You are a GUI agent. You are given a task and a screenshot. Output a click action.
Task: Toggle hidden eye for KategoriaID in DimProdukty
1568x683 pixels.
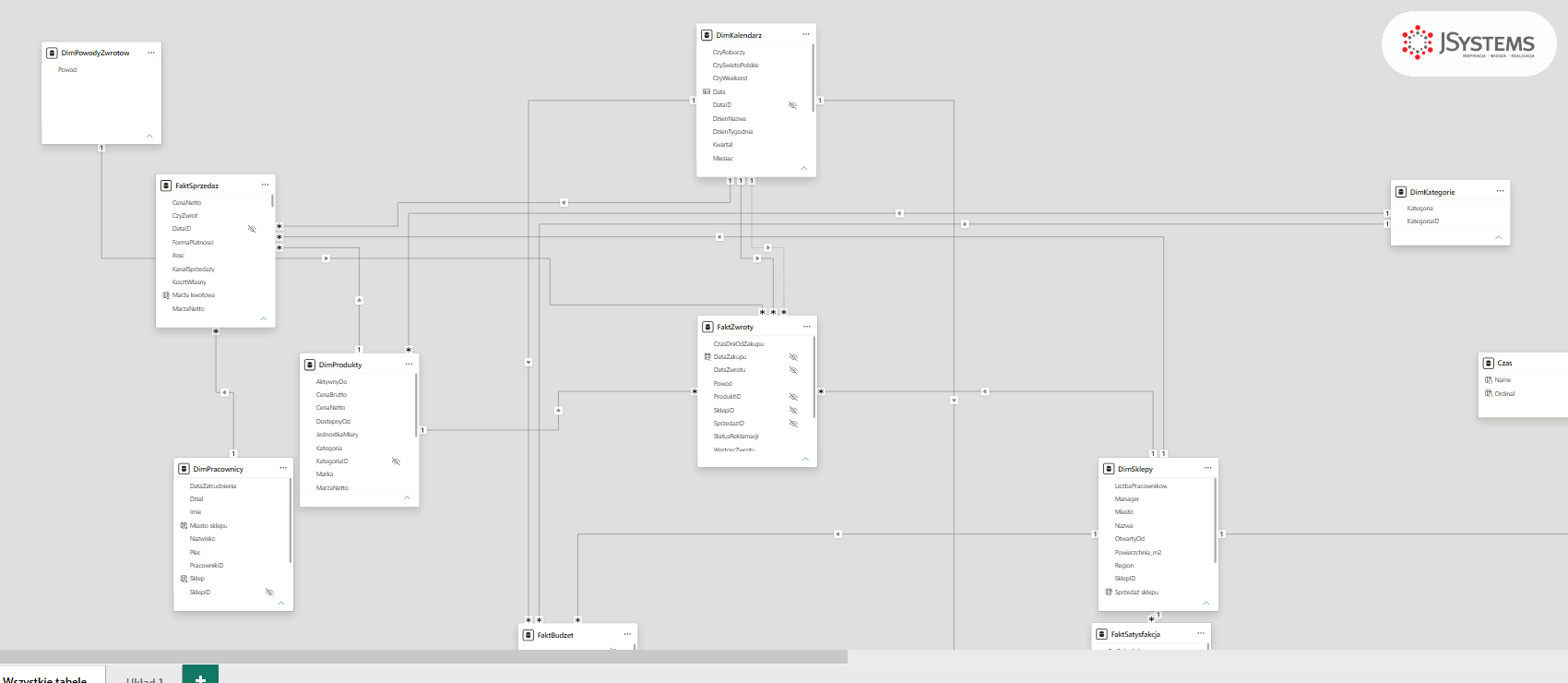[x=396, y=461]
